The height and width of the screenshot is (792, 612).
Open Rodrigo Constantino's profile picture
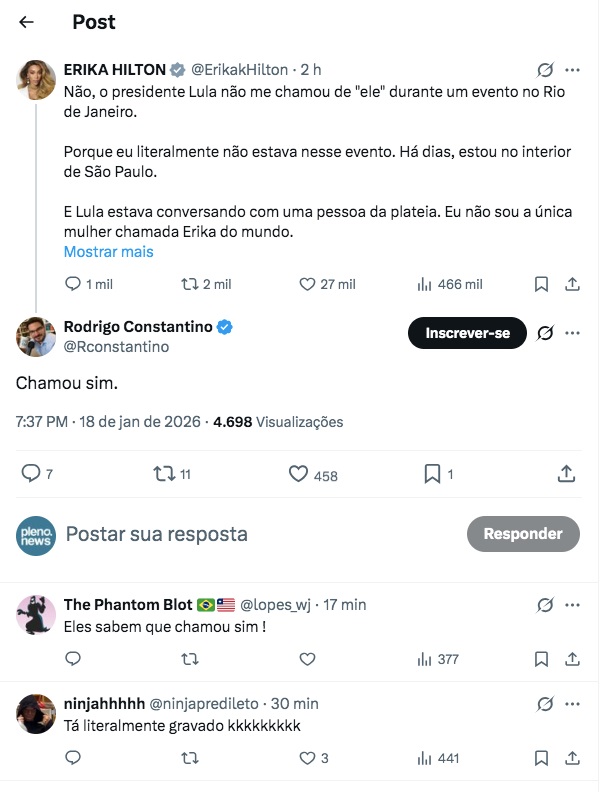tap(36, 337)
